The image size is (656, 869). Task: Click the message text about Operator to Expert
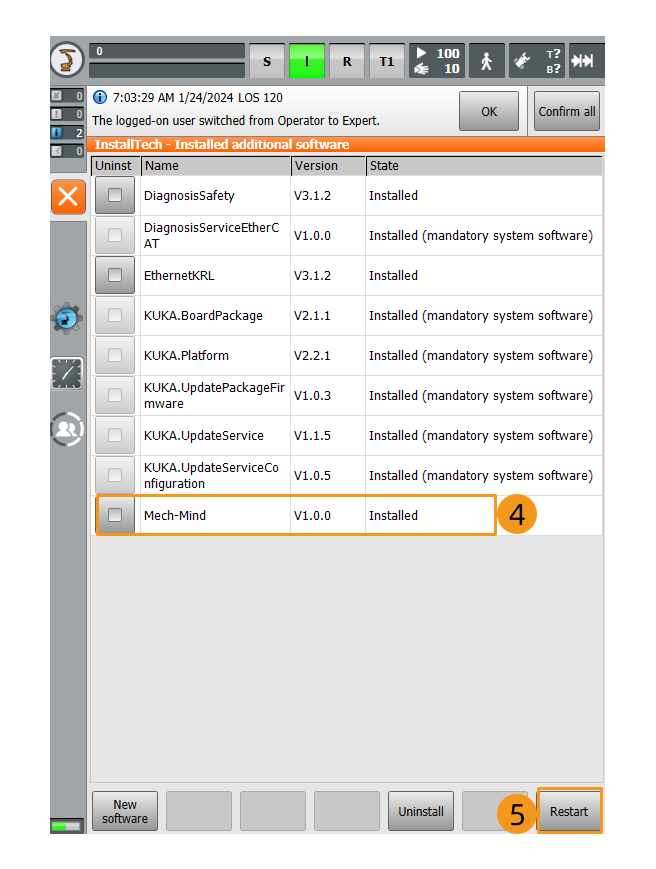tap(235, 121)
